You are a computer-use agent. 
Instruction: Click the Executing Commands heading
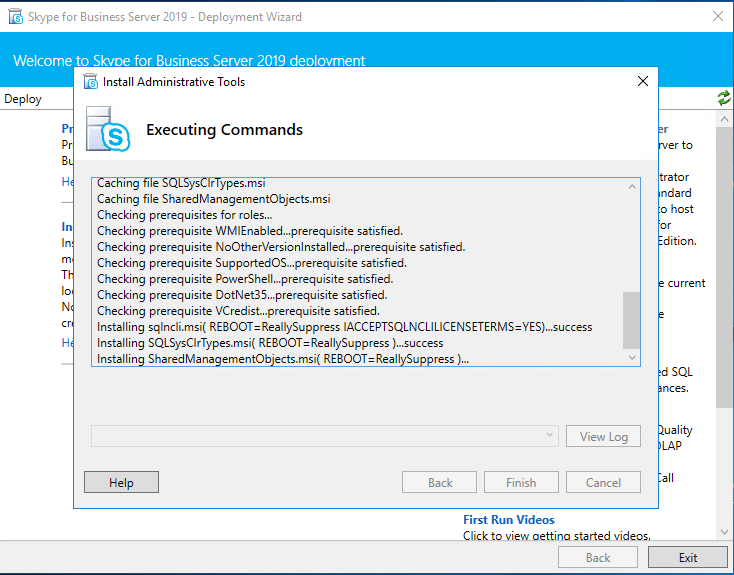(x=224, y=130)
